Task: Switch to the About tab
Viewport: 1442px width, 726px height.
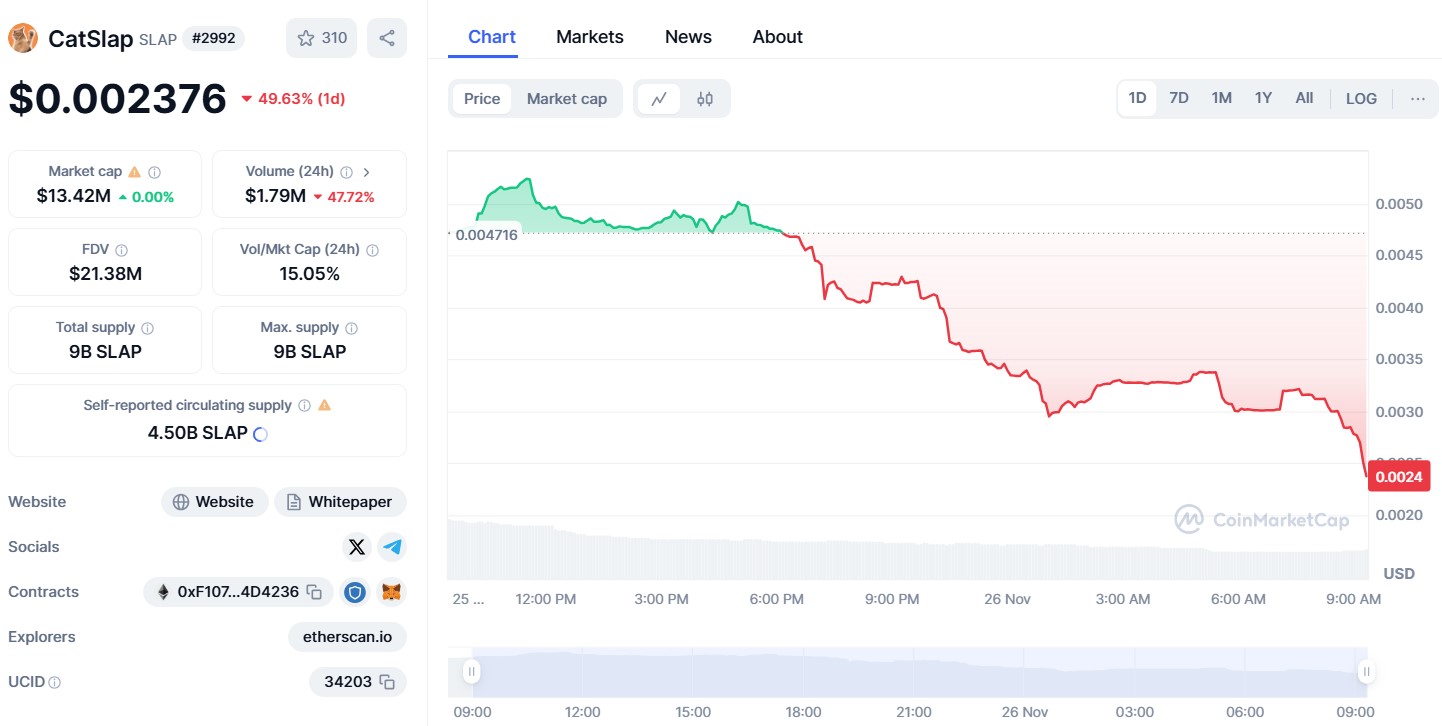Action: pyautogui.click(x=777, y=37)
